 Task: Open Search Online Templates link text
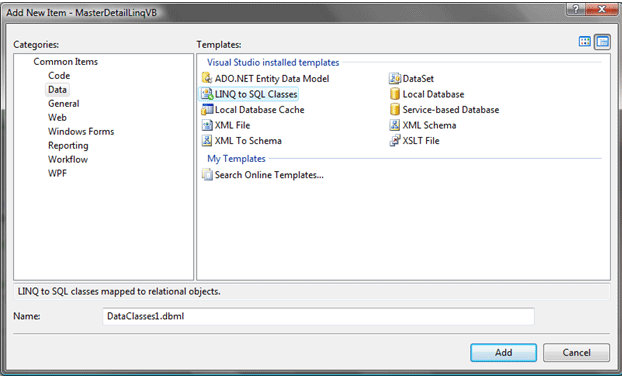269,175
